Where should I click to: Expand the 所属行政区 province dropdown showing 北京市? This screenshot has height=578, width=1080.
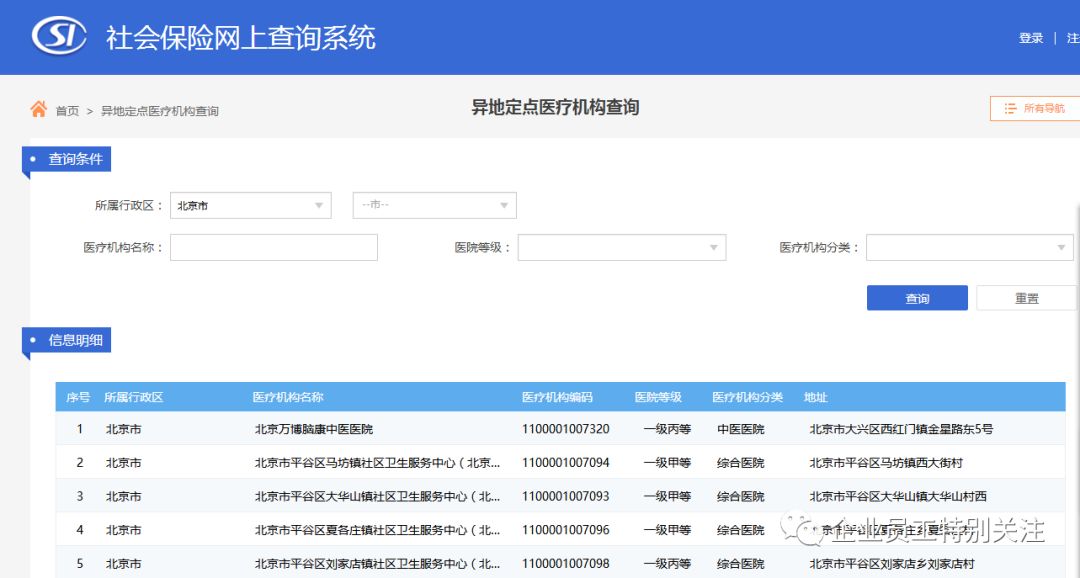click(251, 205)
